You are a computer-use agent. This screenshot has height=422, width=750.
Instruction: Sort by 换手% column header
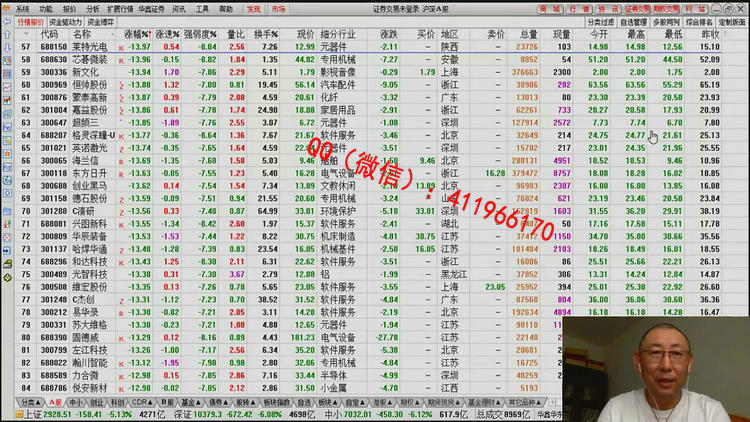[x=267, y=34]
